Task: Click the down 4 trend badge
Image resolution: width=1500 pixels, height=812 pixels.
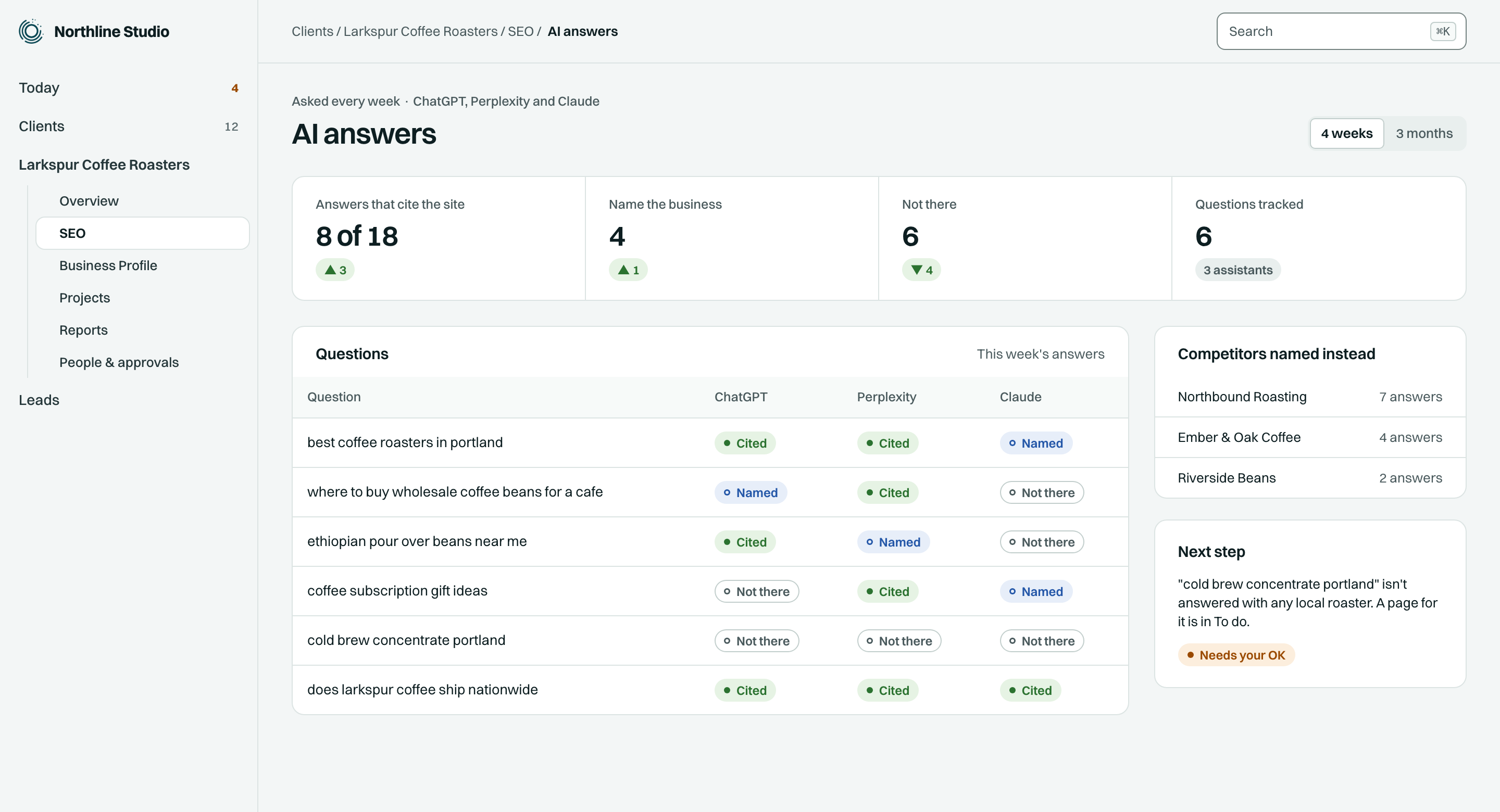Action: pos(921,270)
